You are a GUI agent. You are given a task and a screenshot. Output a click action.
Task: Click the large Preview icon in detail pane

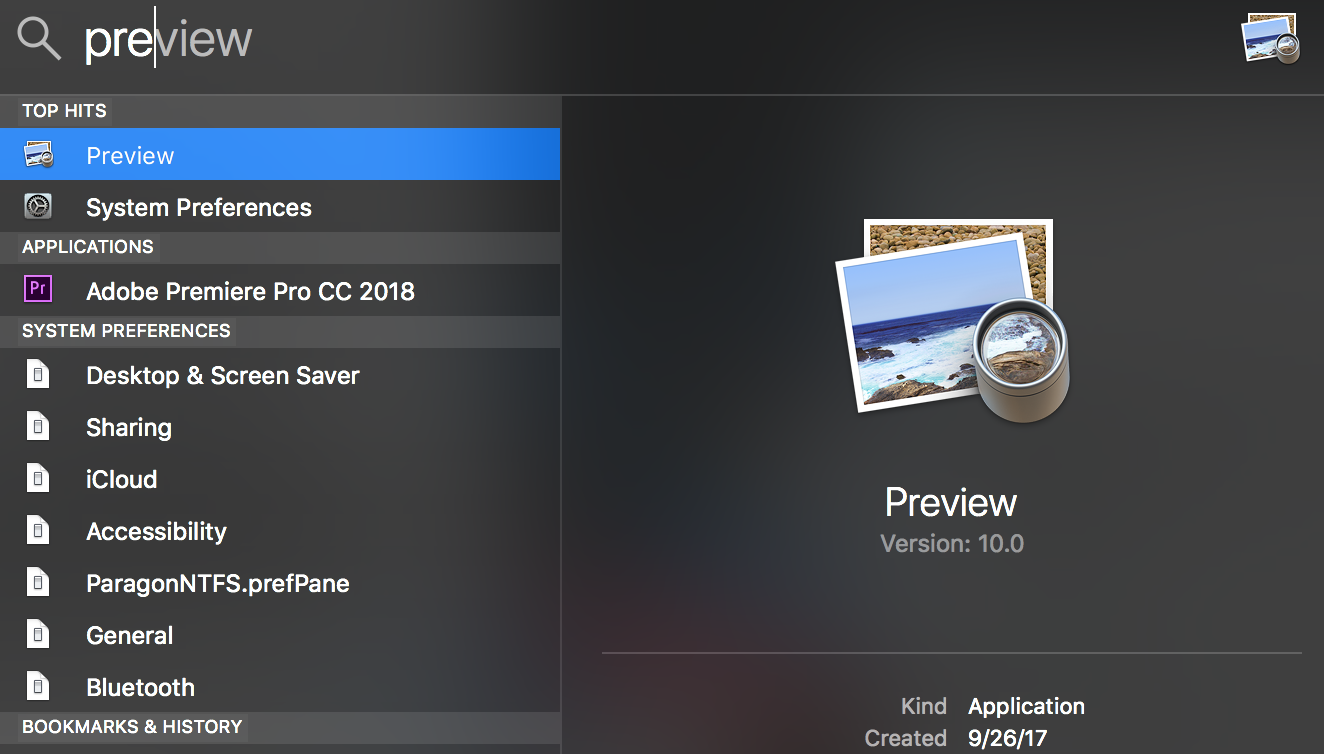[x=953, y=322]
